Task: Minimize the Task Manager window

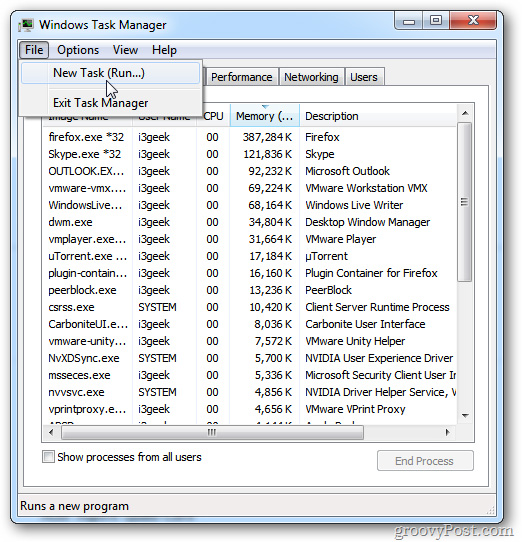Action: tap(409, 21)
